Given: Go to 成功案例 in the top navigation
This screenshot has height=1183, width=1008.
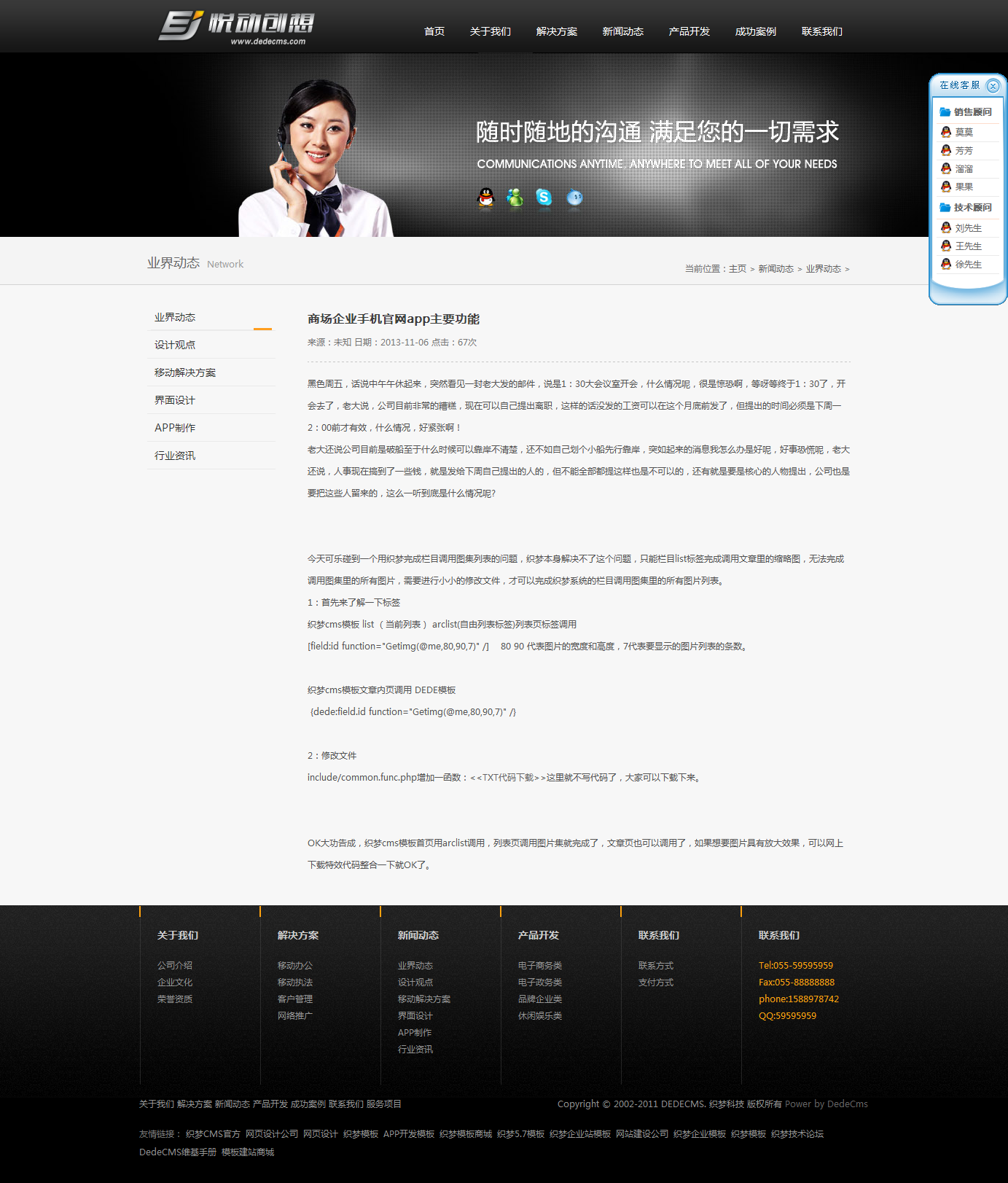Looking at the screenshot, I should click(755, 31).
